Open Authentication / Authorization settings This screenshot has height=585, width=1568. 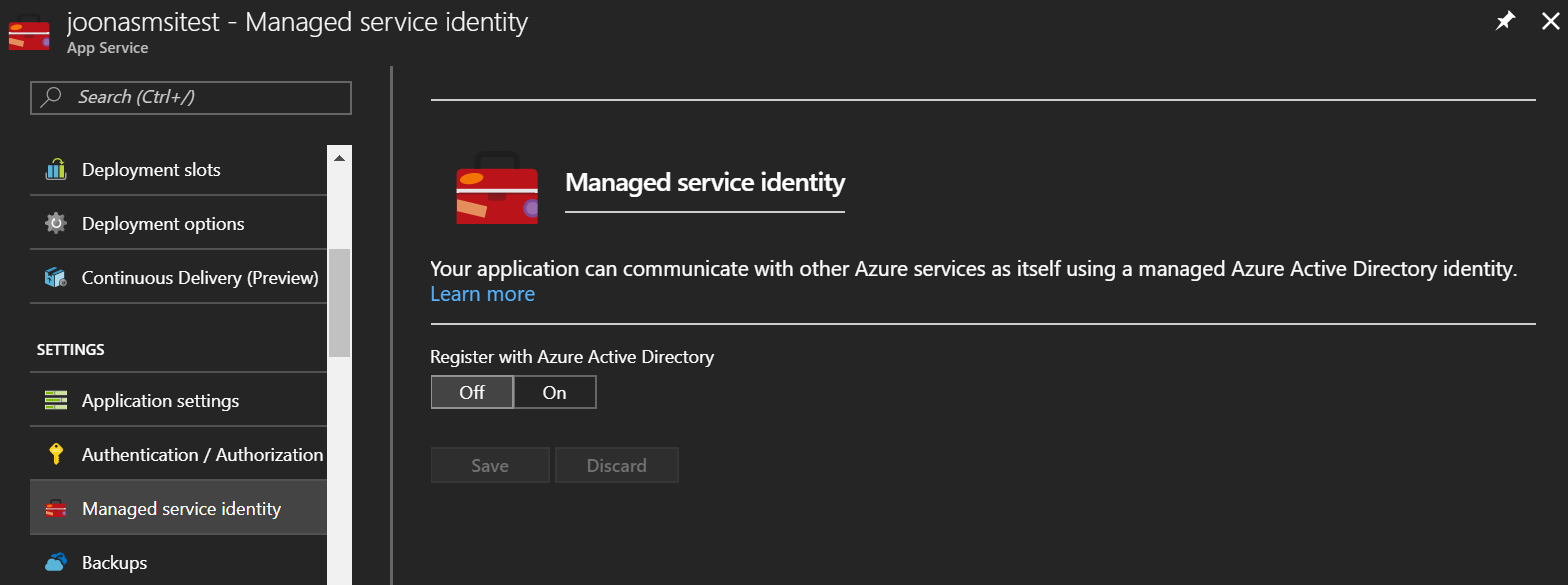202,455
